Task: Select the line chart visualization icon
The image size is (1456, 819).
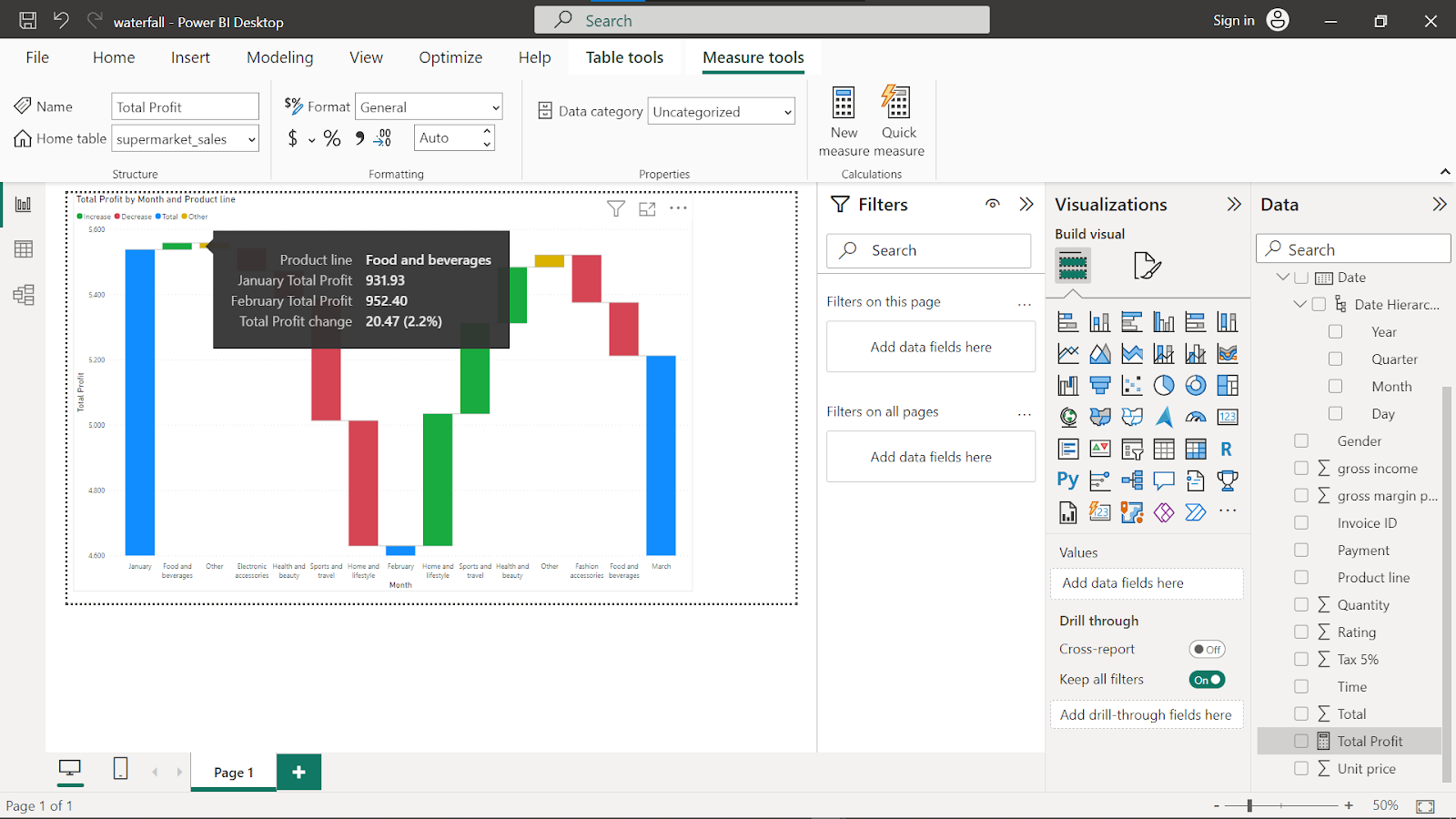Action: 1068,354
